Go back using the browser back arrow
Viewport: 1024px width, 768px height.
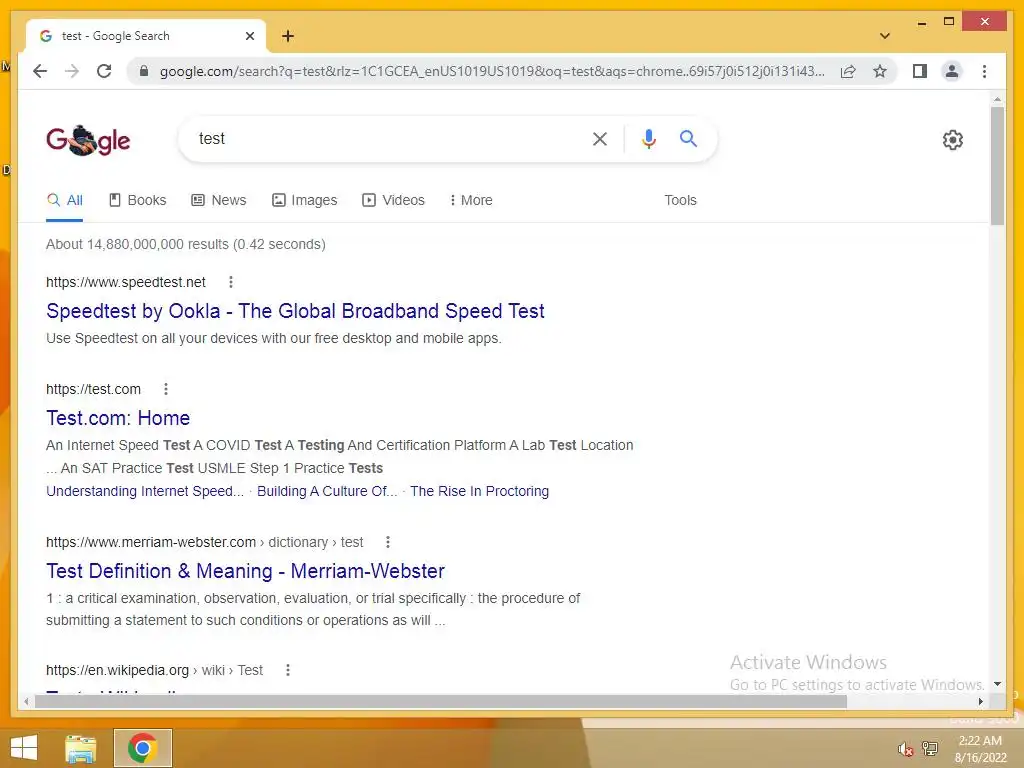click(40, 71)
